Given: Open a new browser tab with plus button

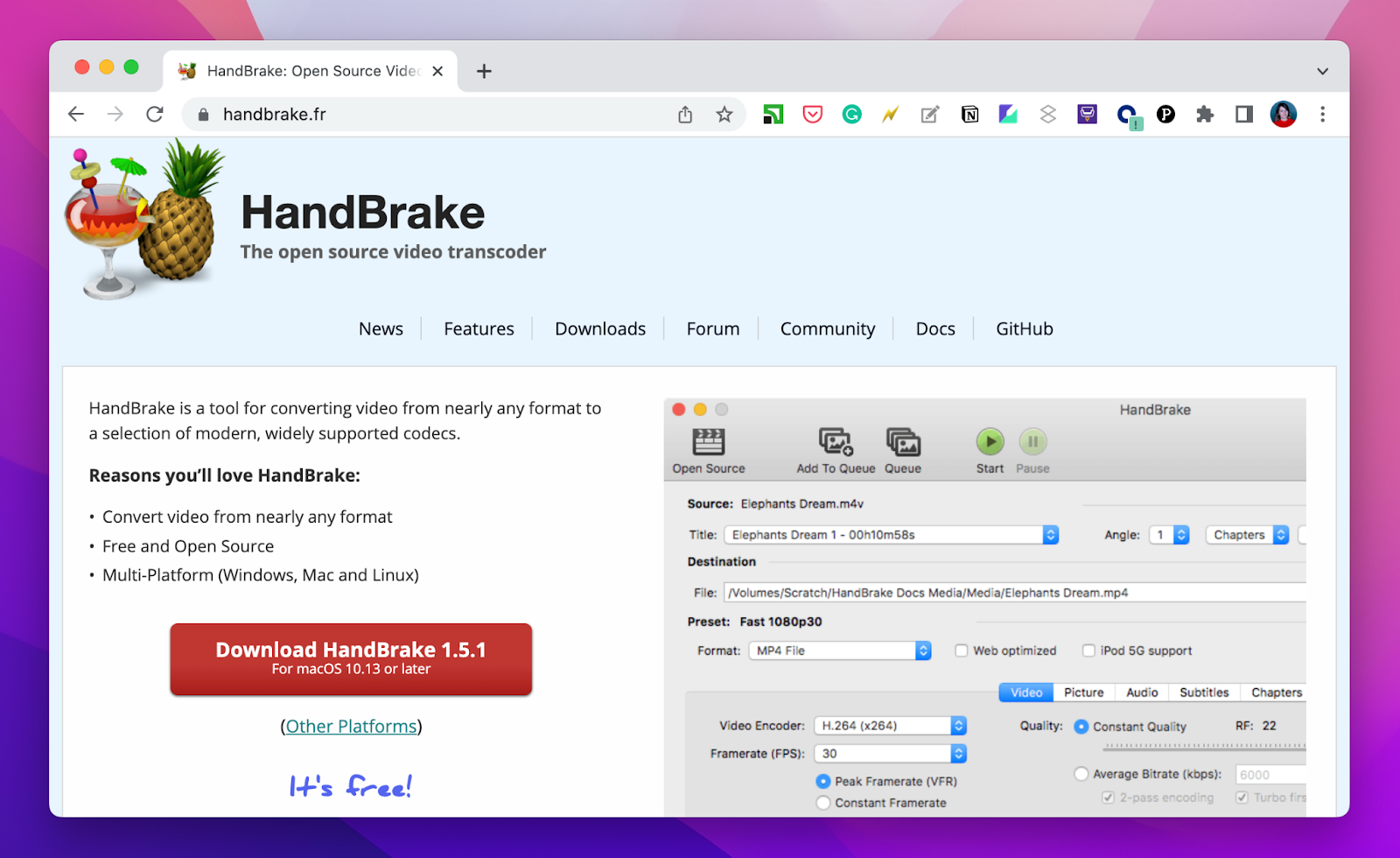Looking at the screenshot, I should coord(484,71).
